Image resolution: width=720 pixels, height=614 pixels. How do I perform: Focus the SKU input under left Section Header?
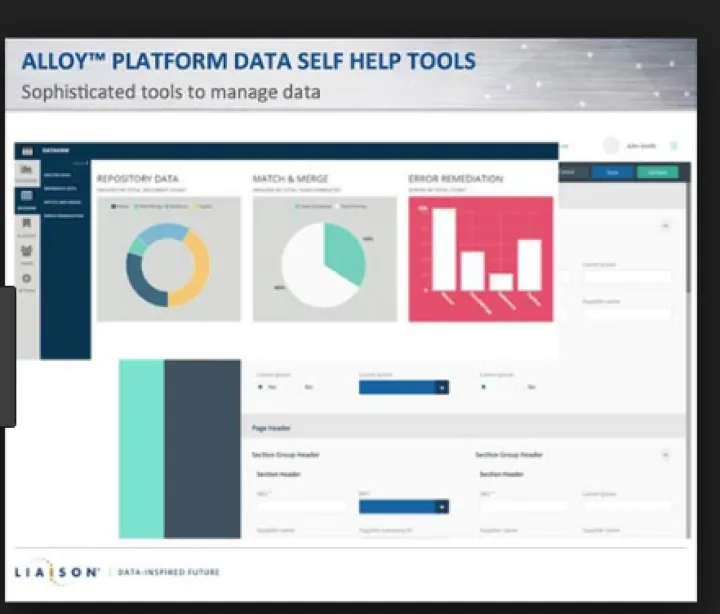[301, 506]
